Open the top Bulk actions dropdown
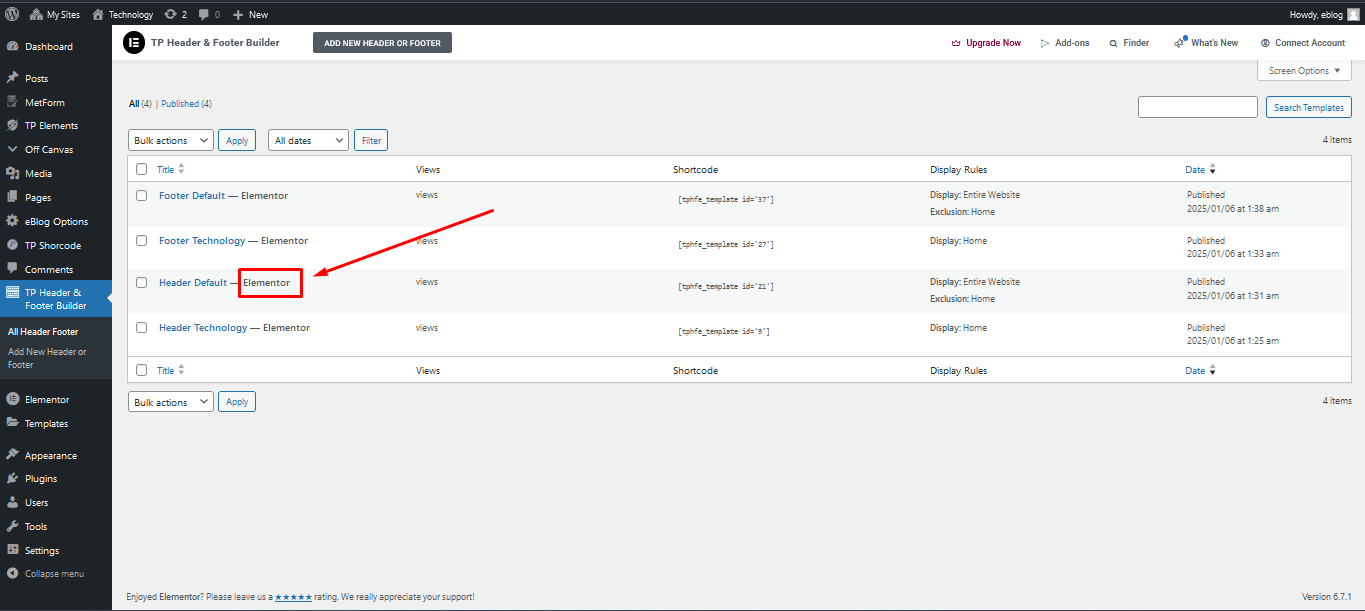Screen dimensions: 1365x611 coord(171,141)
